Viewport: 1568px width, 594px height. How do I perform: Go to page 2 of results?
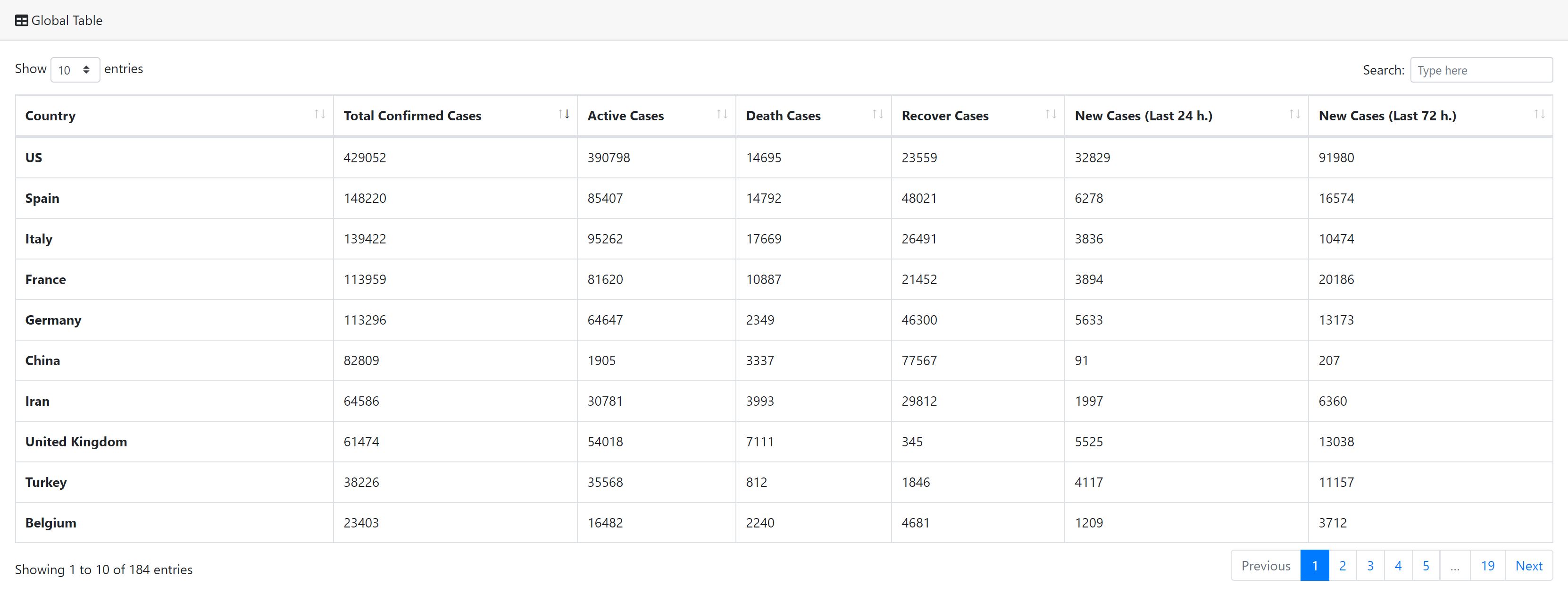click(1342, 566)
